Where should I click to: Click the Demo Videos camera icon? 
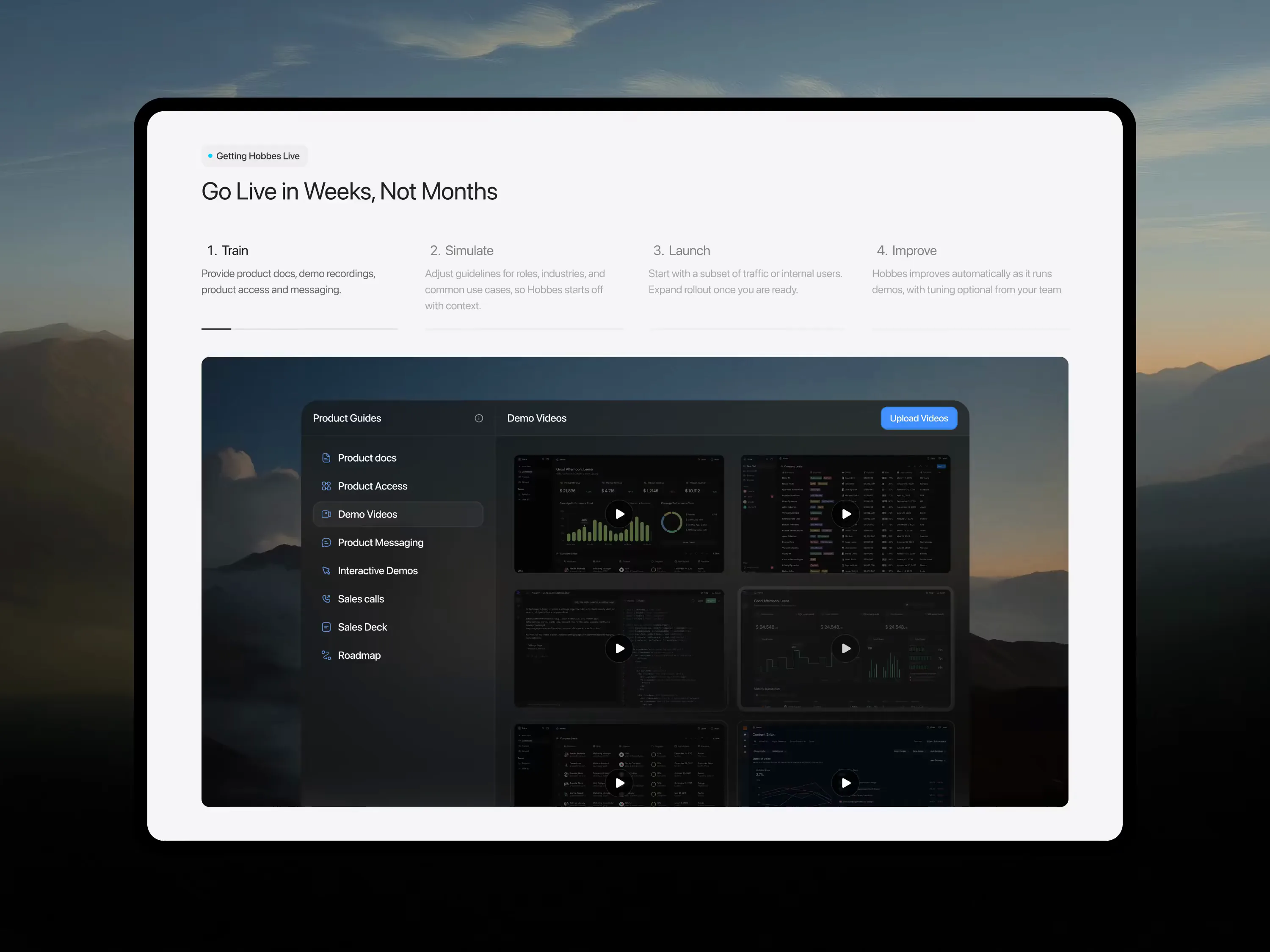[326, 514]
